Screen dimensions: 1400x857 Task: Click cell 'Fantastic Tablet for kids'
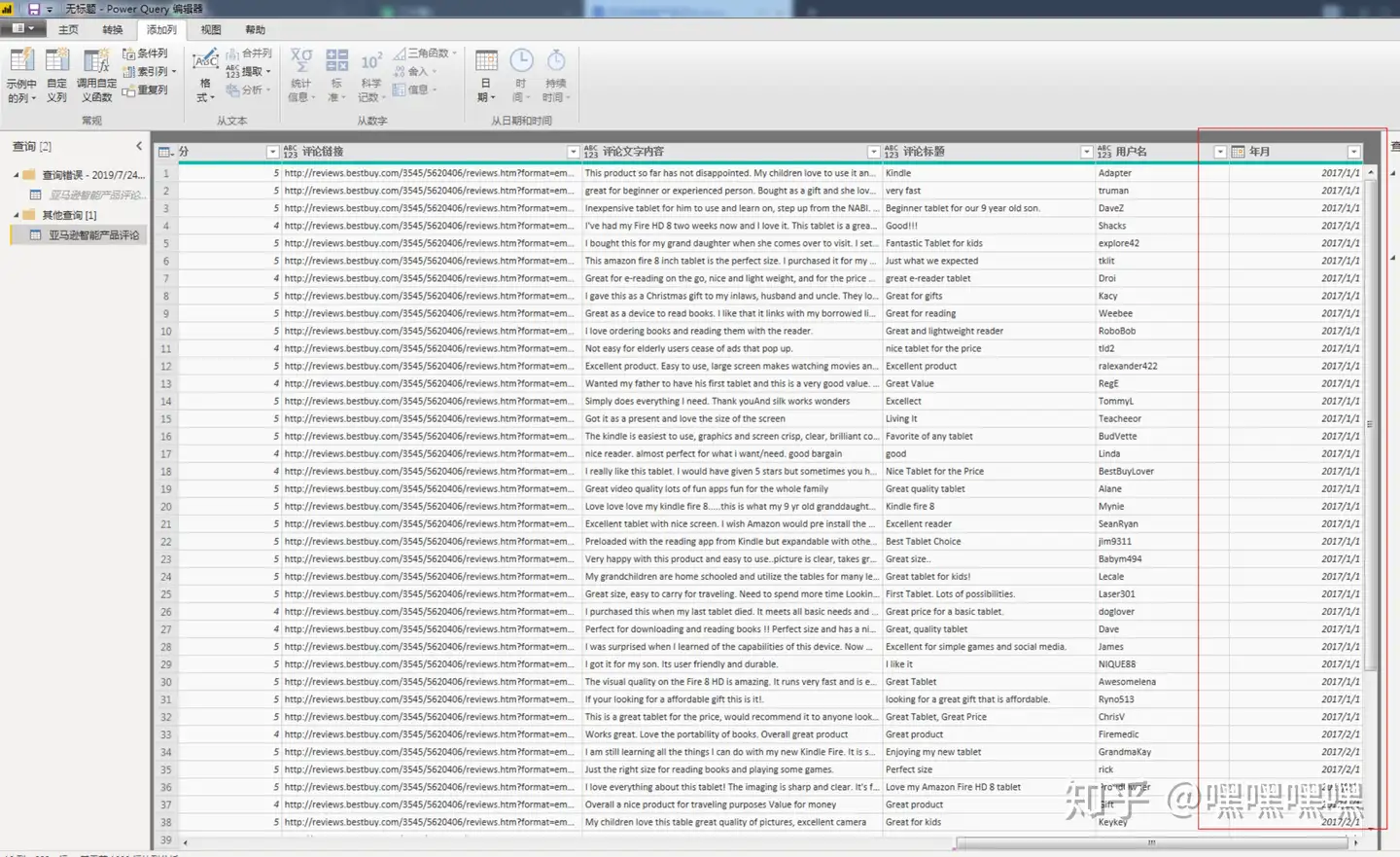click(988, 243)
